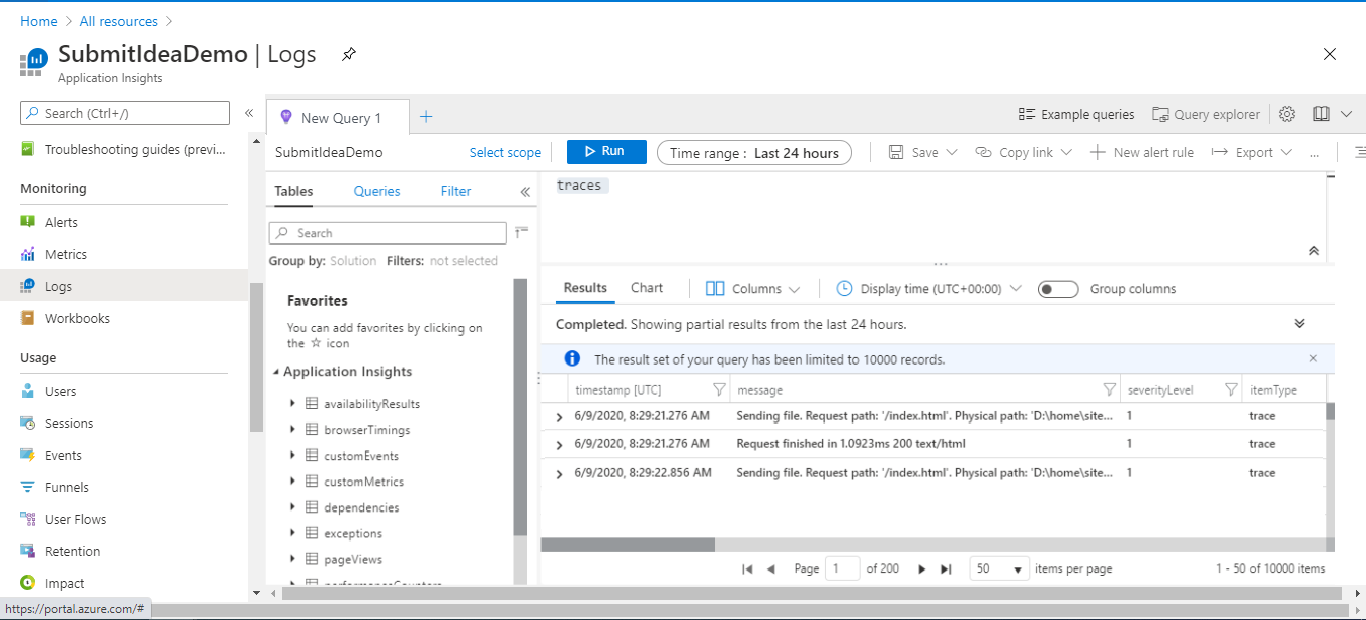
Task: Switch to the Filter tab
Action: [x=456, y=191]
